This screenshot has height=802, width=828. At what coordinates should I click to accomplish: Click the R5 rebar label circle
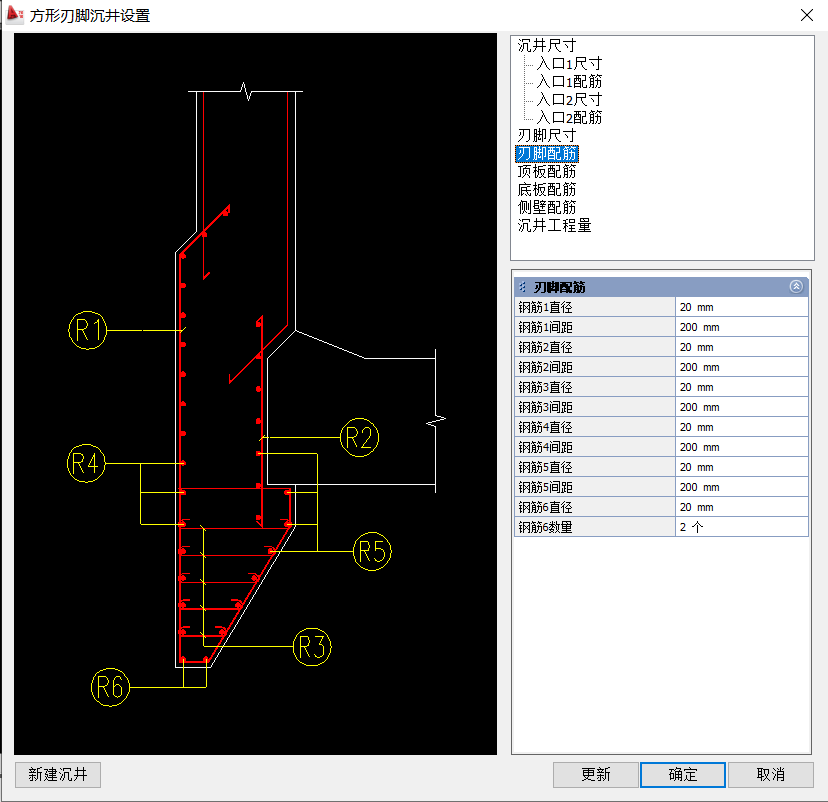tap(373, 551)
